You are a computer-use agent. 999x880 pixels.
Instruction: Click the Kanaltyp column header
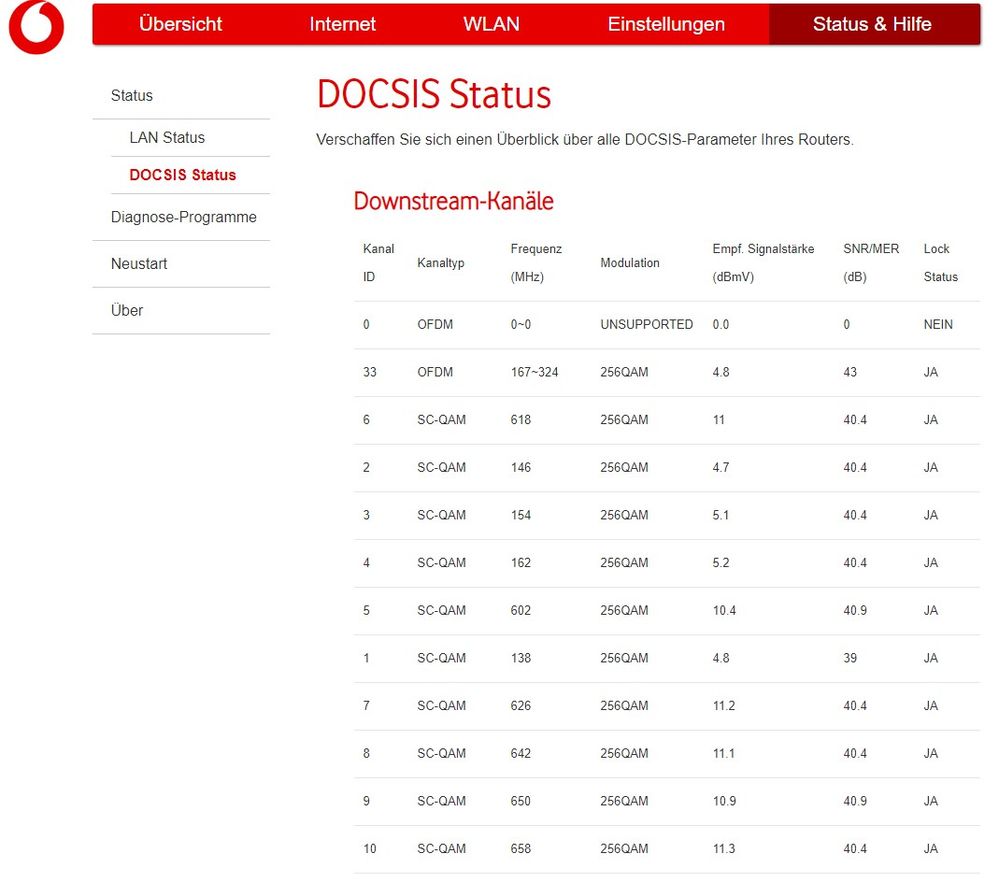(441, 263)
